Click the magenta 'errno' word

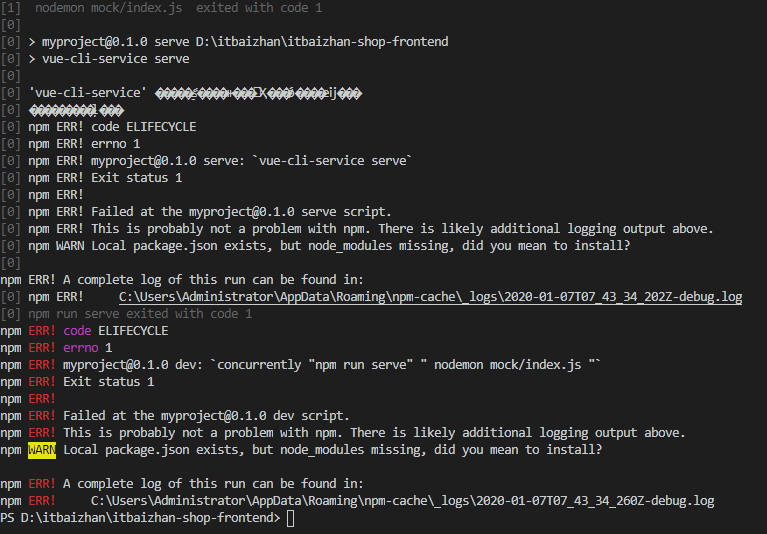point(81,348)
